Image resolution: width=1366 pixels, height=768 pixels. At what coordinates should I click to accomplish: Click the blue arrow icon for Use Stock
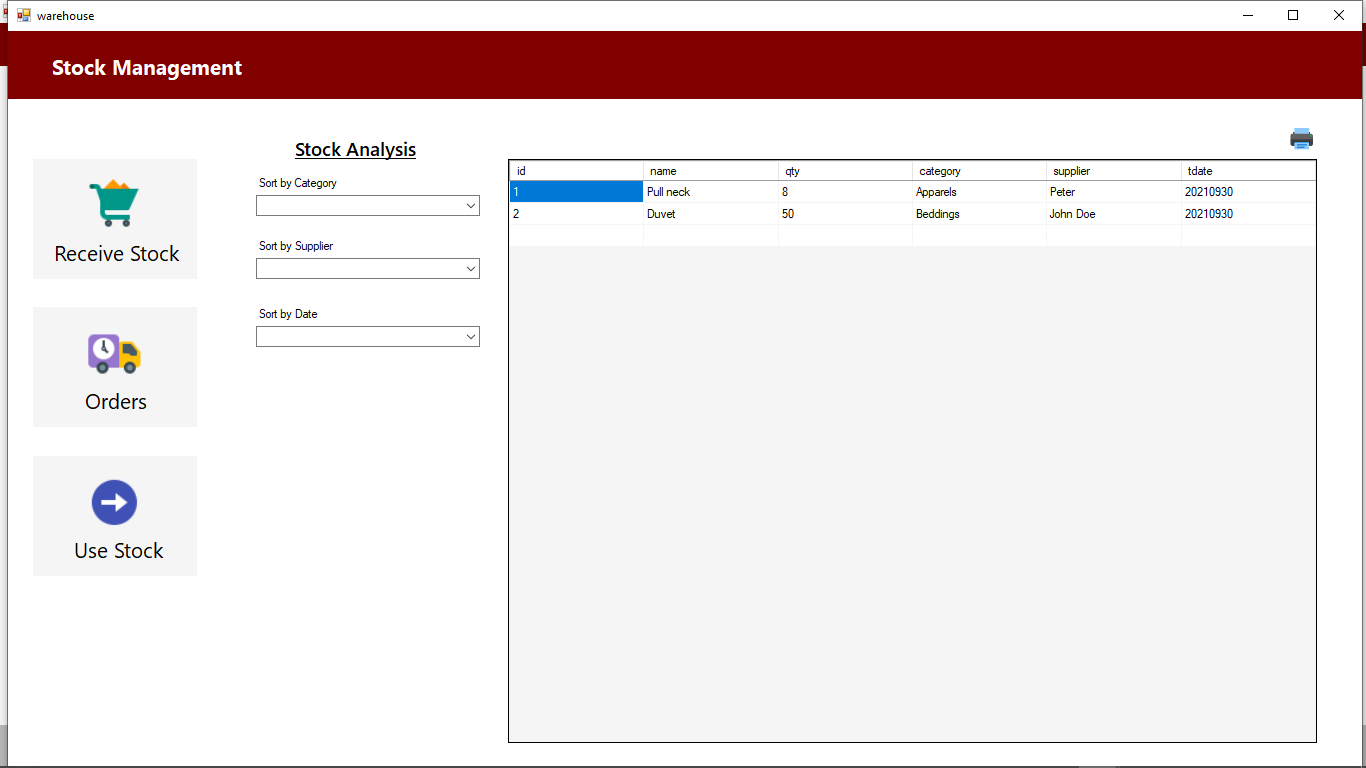point(114,502)
